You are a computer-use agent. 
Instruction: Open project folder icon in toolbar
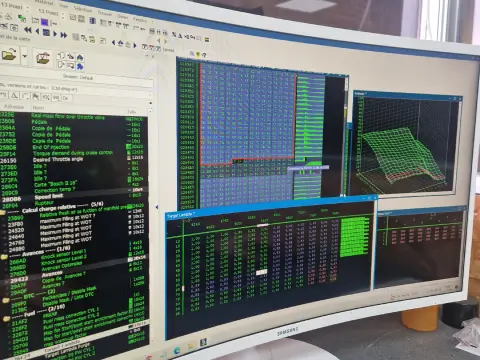click(x=9, y=54)
